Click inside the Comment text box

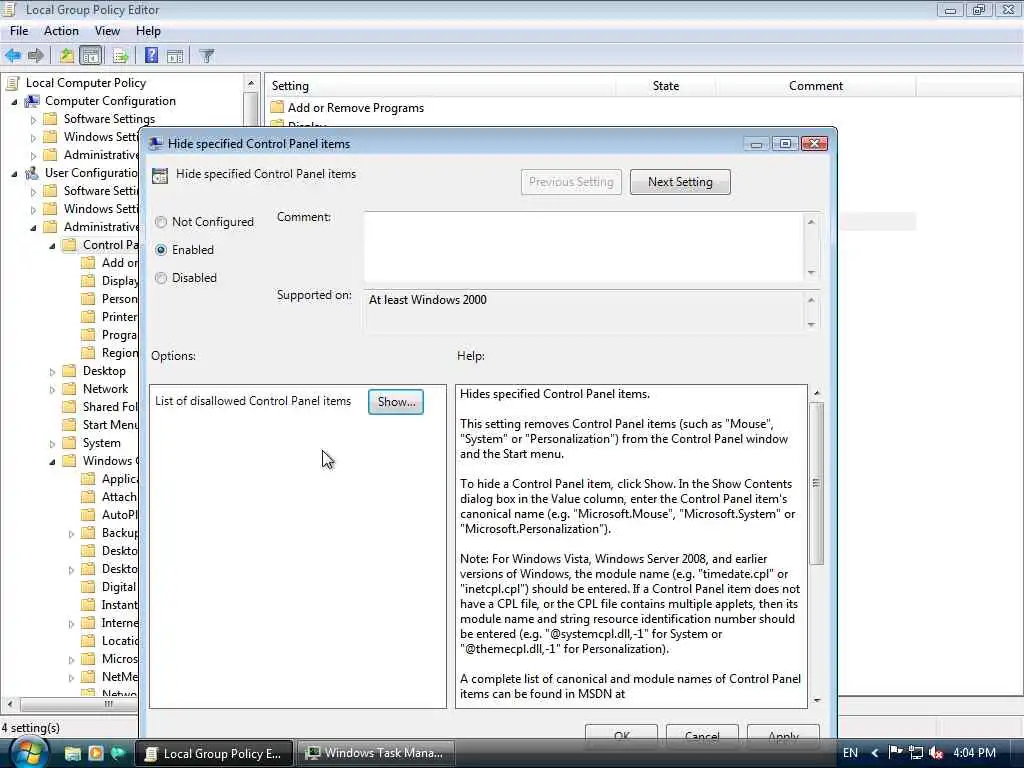(584, 247)
